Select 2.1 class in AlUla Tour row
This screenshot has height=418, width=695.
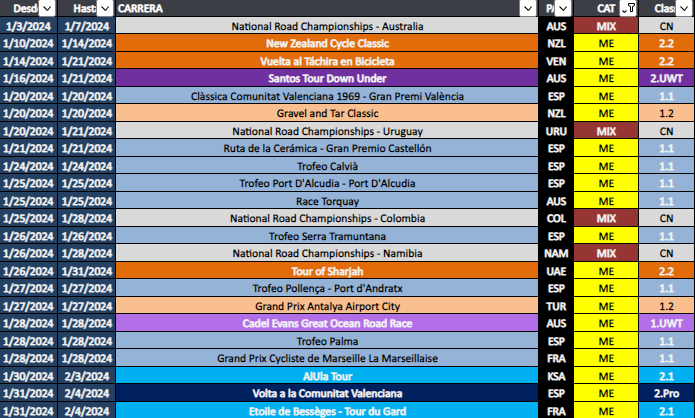[x=666, y=376]
